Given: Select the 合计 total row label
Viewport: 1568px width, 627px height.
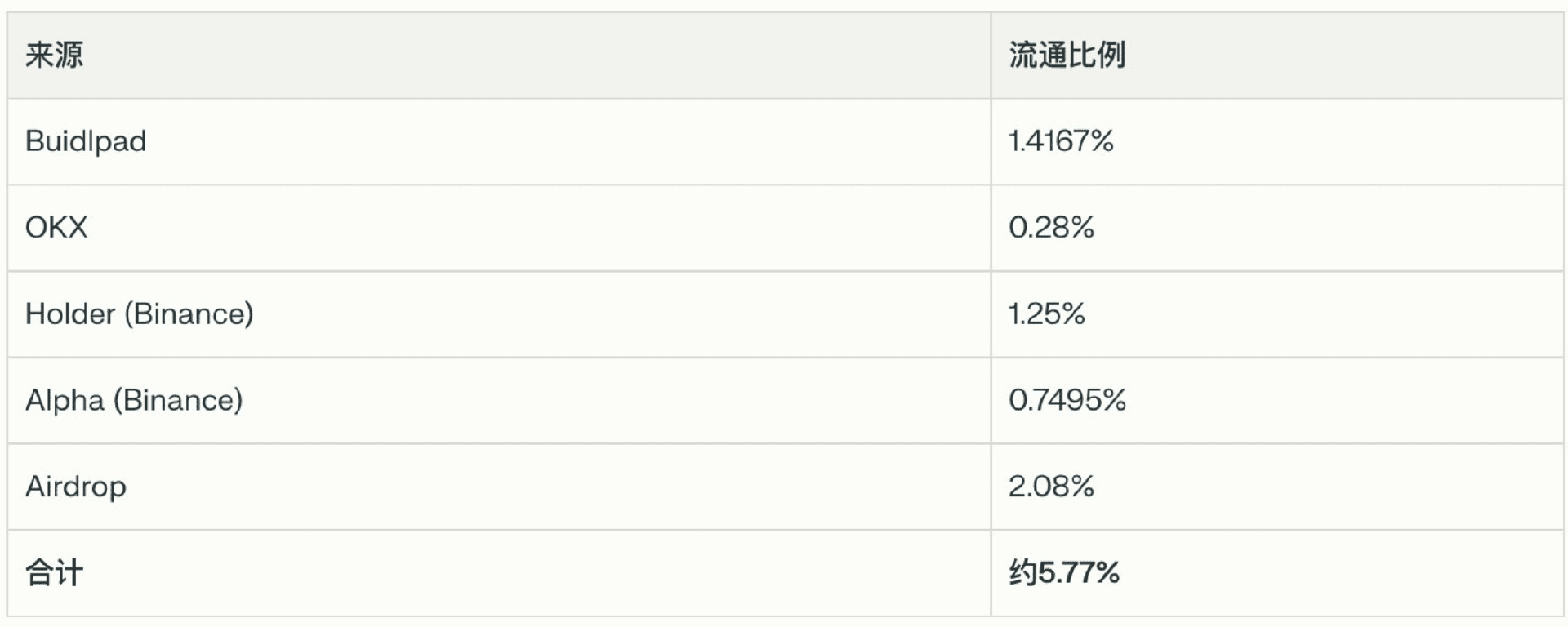Looking at the screenshot, I should point(54,573).
